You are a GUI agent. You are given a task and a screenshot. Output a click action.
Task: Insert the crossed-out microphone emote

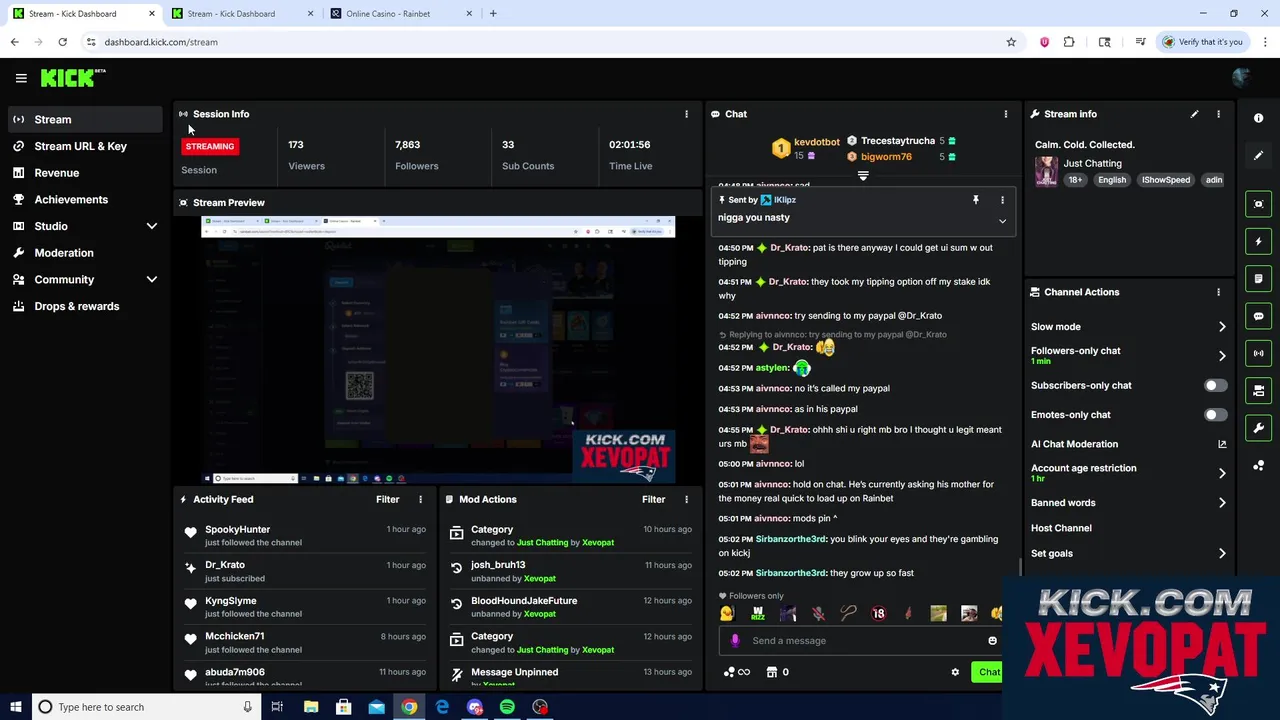(818, 613)
